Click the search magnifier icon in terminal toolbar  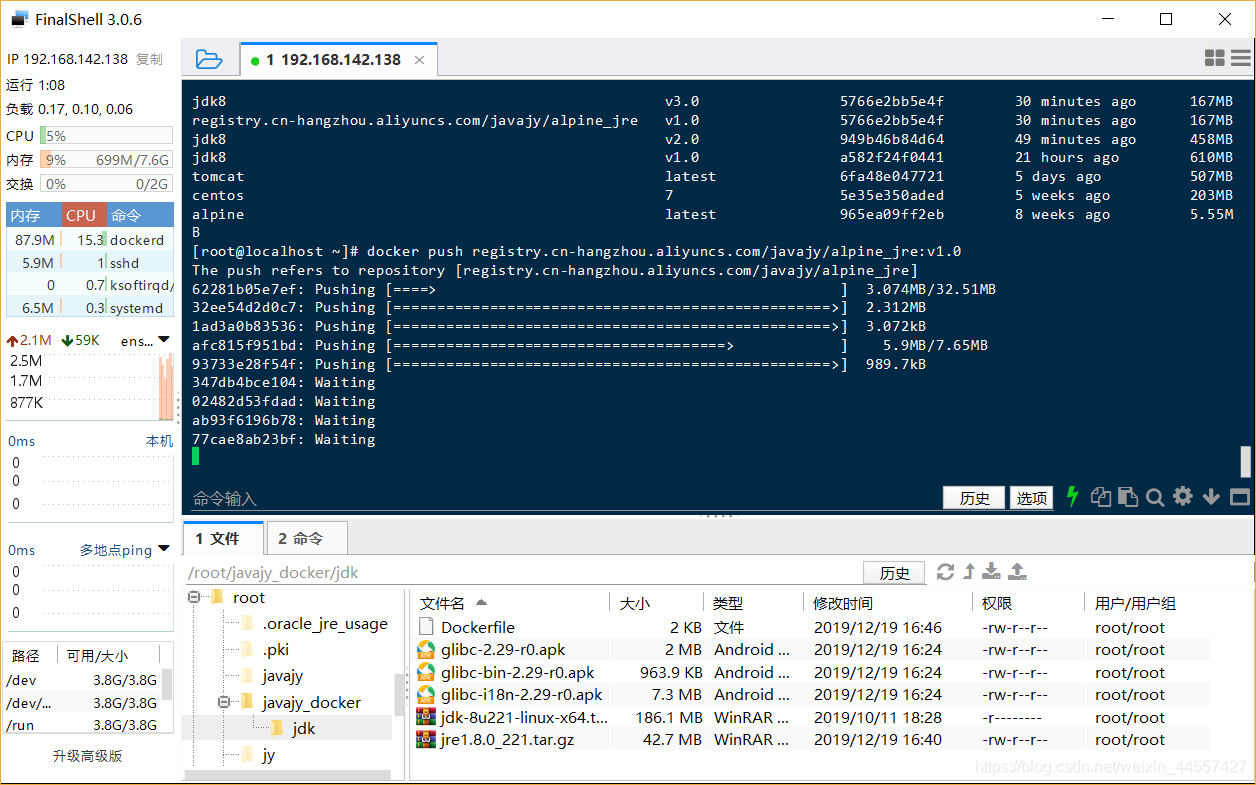coord(1155,497)
